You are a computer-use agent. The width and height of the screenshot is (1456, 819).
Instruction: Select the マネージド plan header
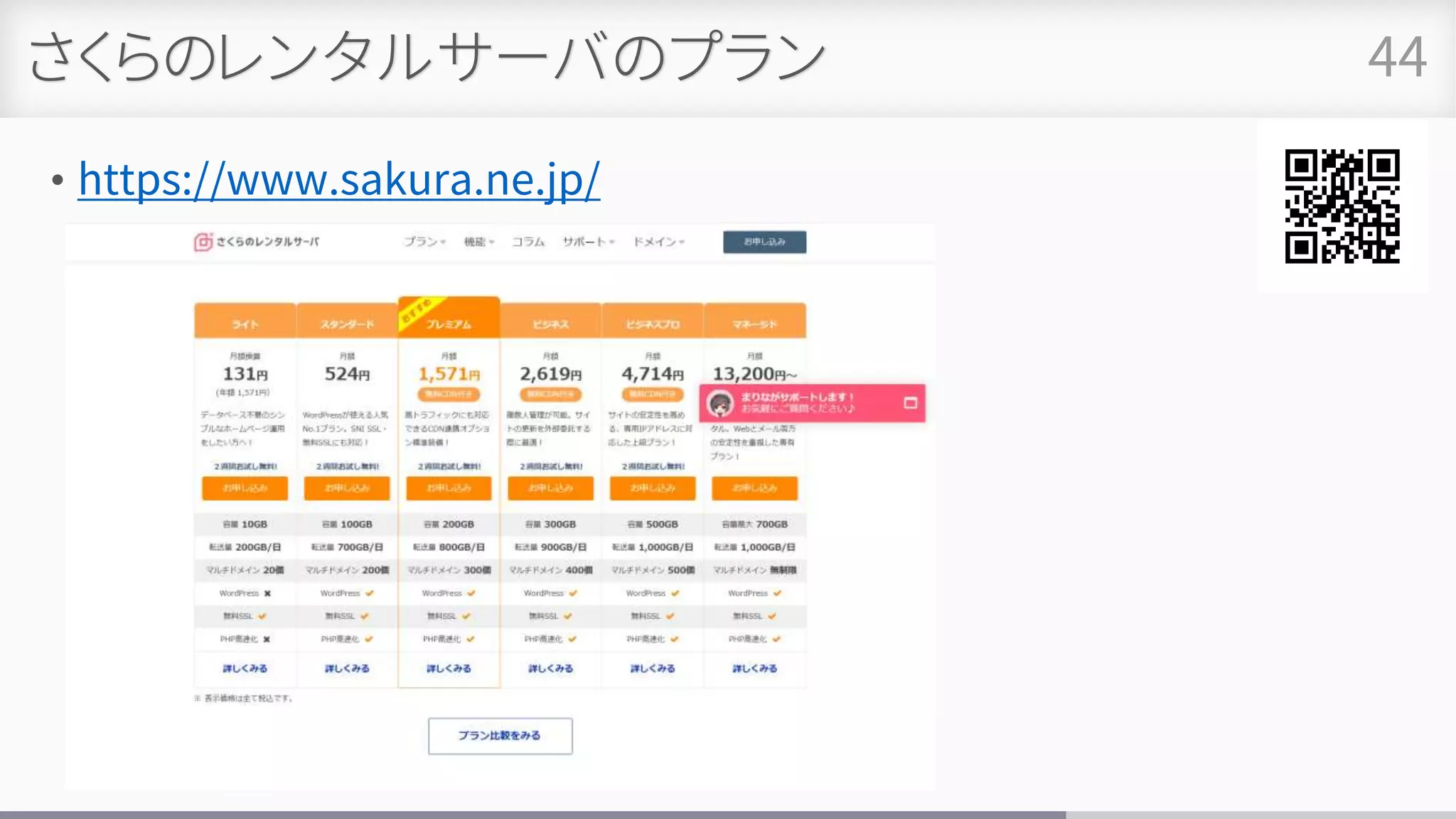coord(755,321)
